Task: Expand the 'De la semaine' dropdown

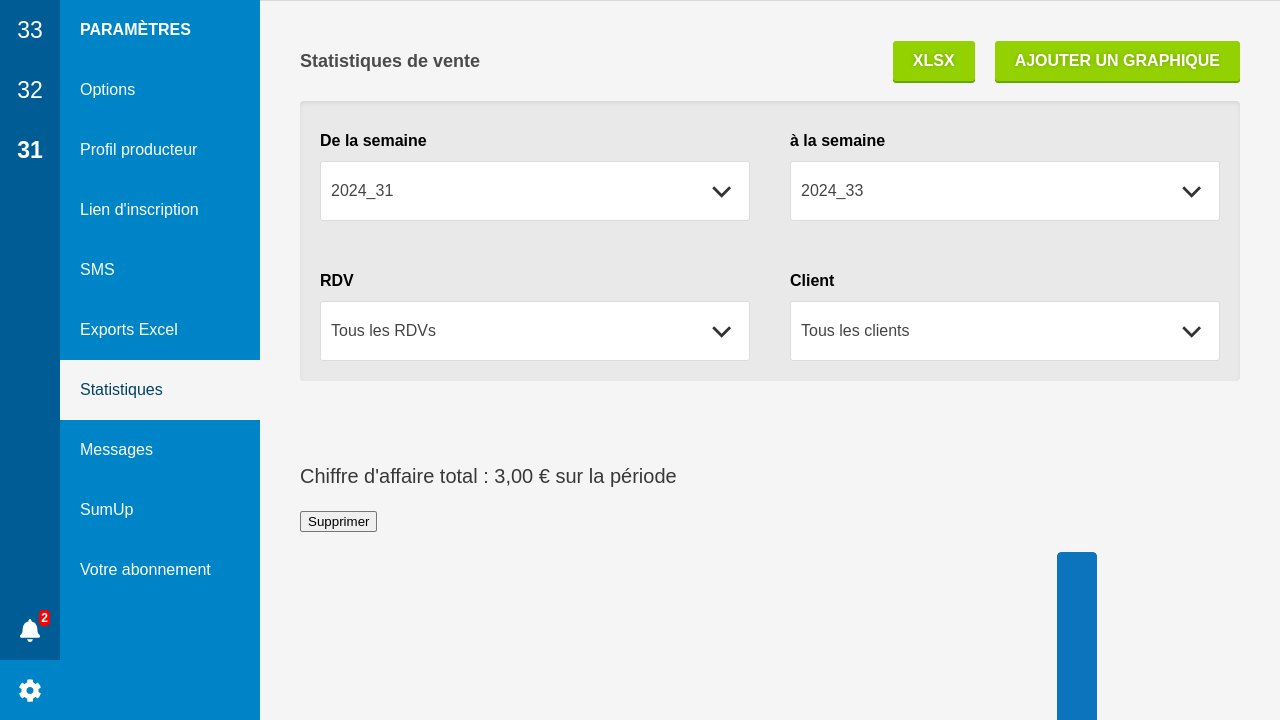Action: 534,191
